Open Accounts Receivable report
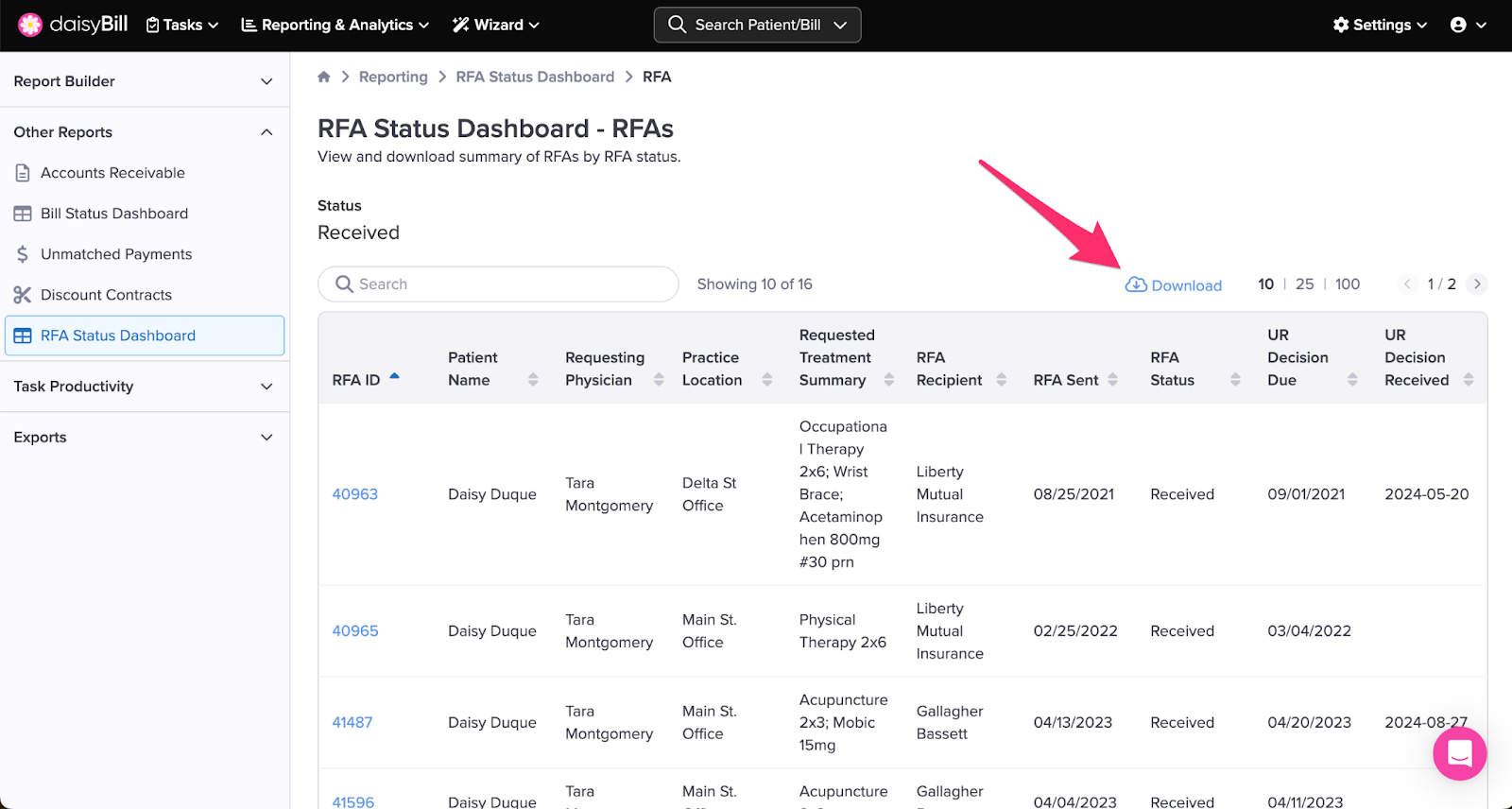1512x809 pixels. click(x=112, y=173)
